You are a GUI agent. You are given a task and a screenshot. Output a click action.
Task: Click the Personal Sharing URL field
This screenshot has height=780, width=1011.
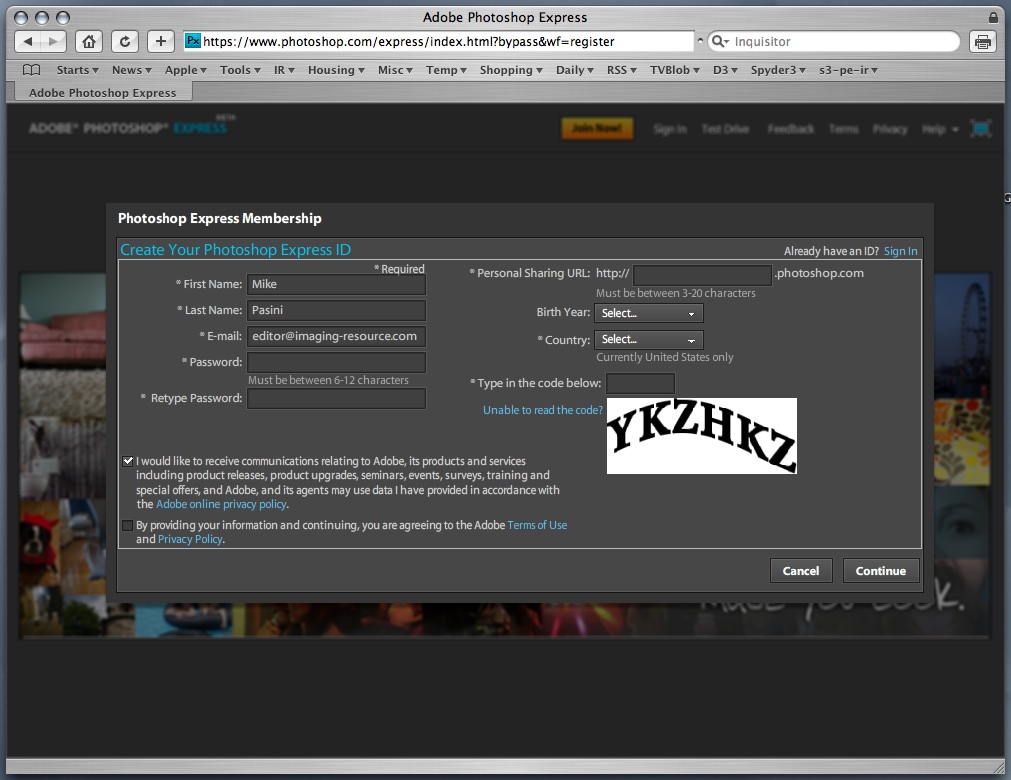coord(702,274)
